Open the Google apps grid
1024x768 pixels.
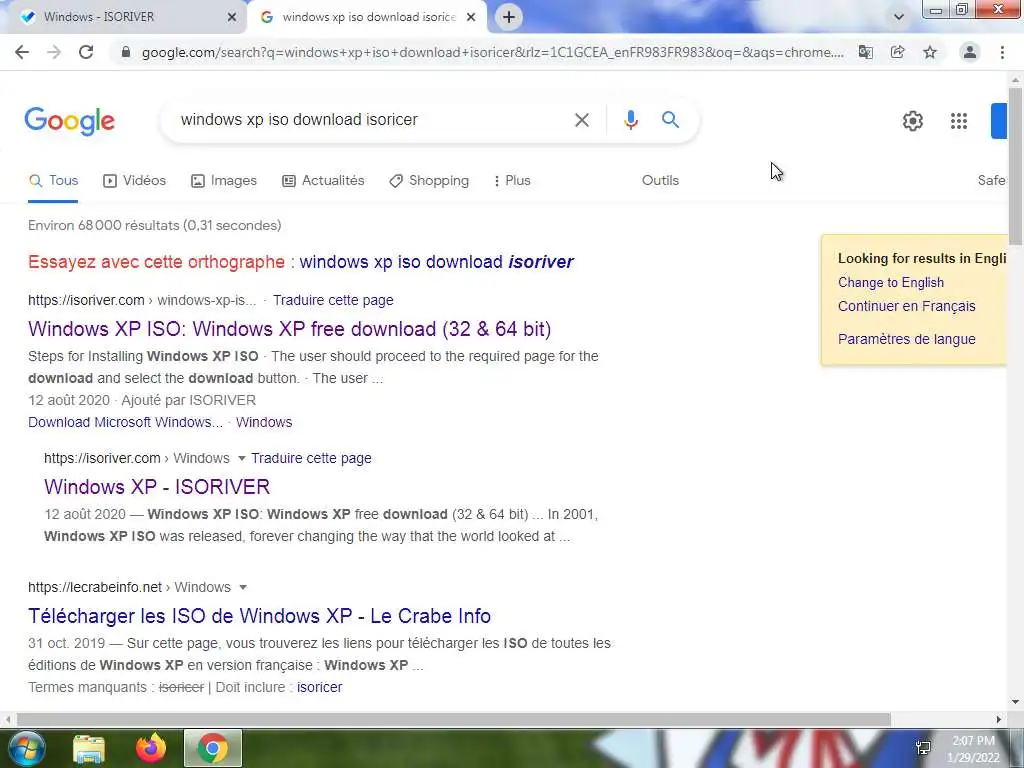click(x=959, y=121)
